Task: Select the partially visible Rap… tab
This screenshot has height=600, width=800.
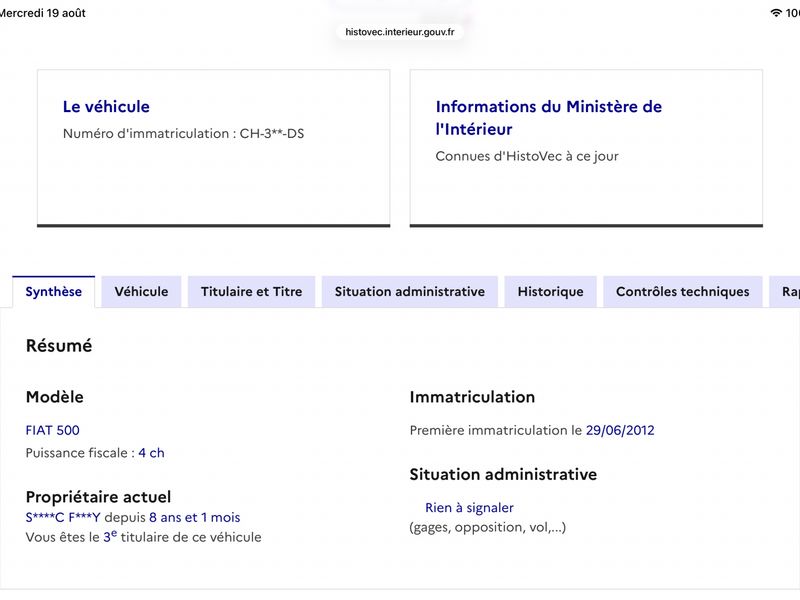Action: click(785, 291)
